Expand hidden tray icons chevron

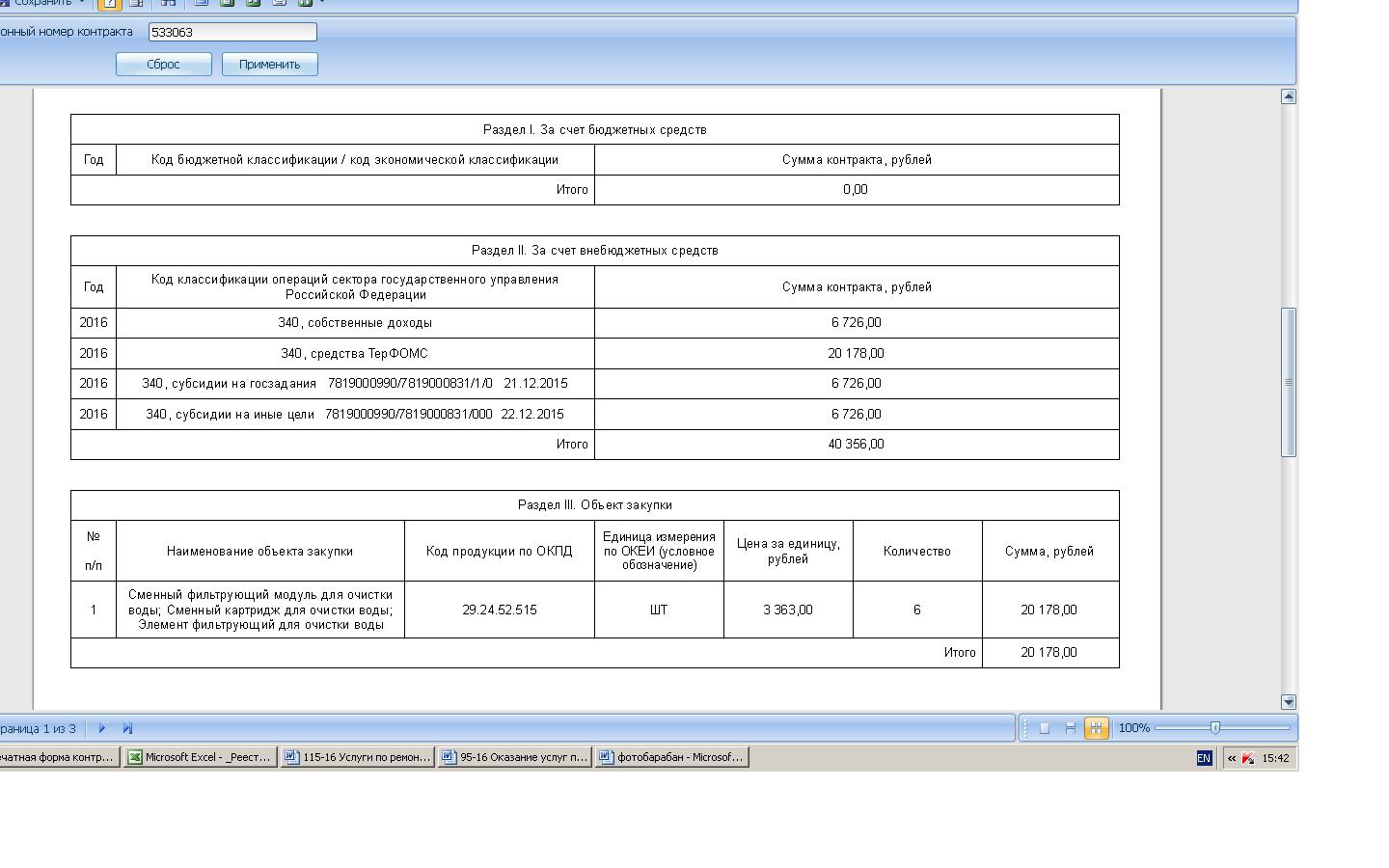point(1232,758)
